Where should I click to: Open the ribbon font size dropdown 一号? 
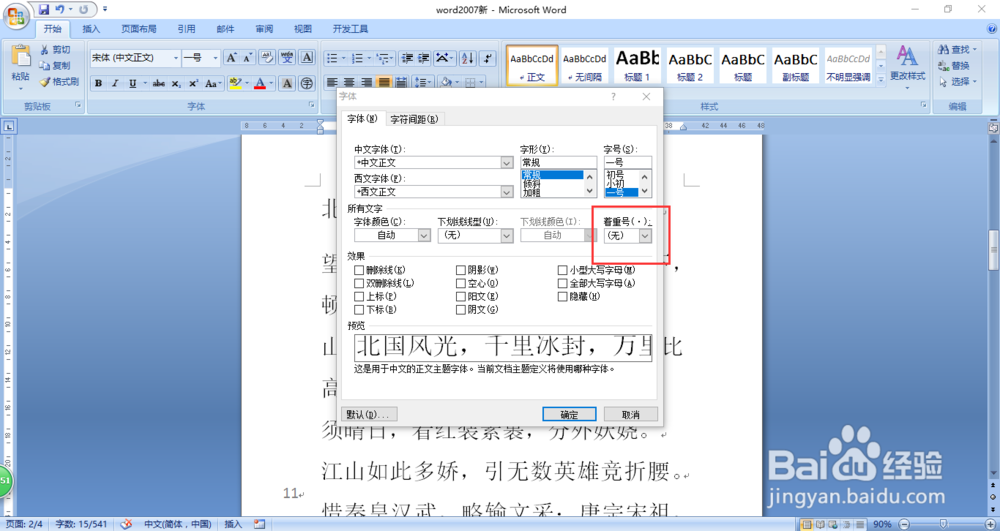pos(216,58)
